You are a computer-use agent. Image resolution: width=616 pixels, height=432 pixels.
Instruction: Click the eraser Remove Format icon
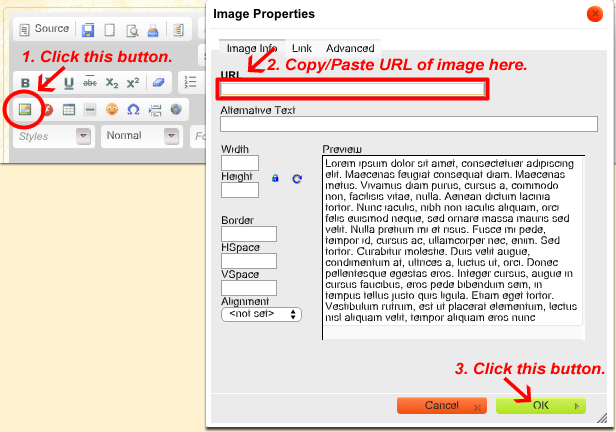[159, 83]
